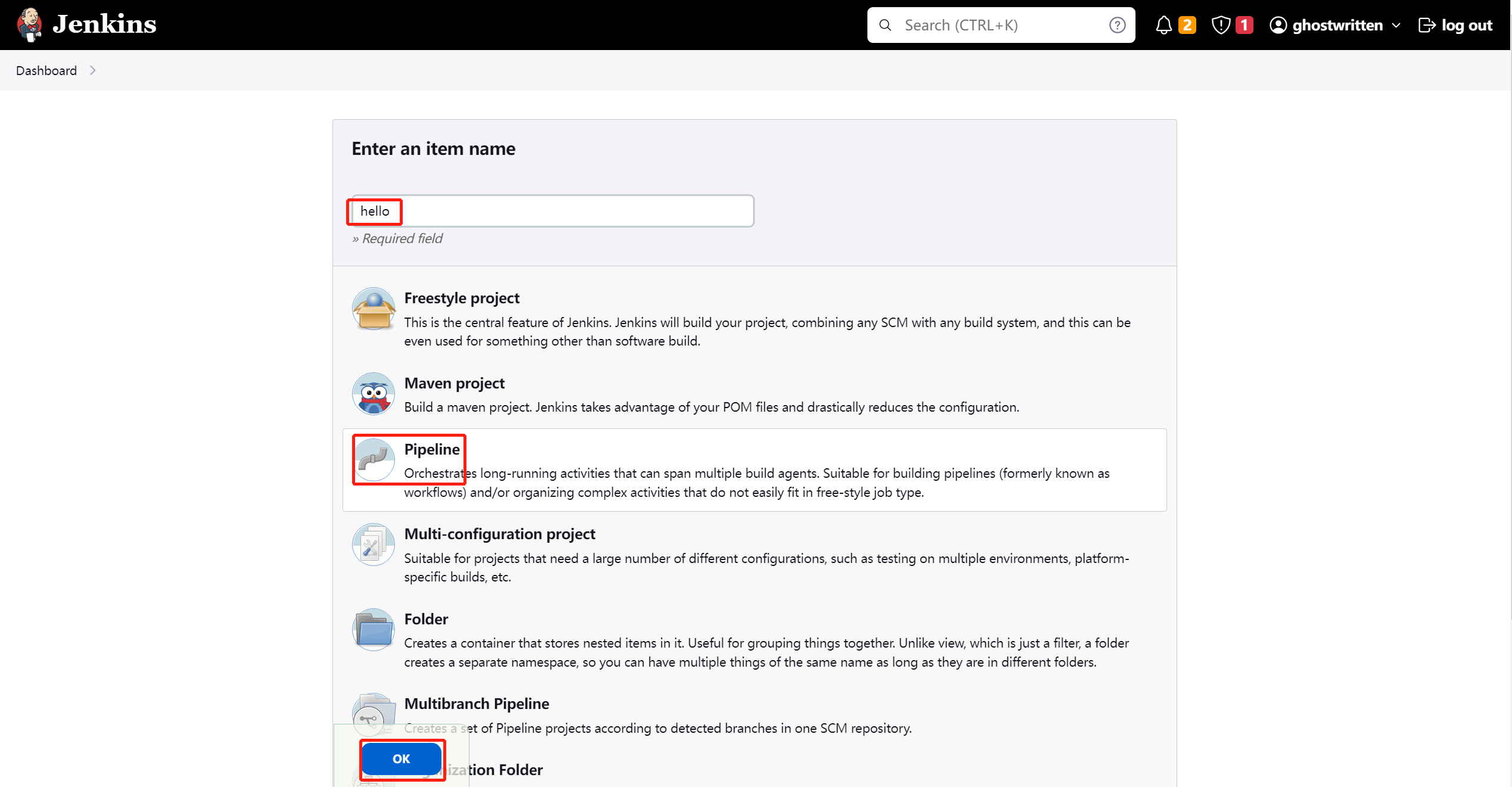Click the item name input containing hello

tap(552, 211)
